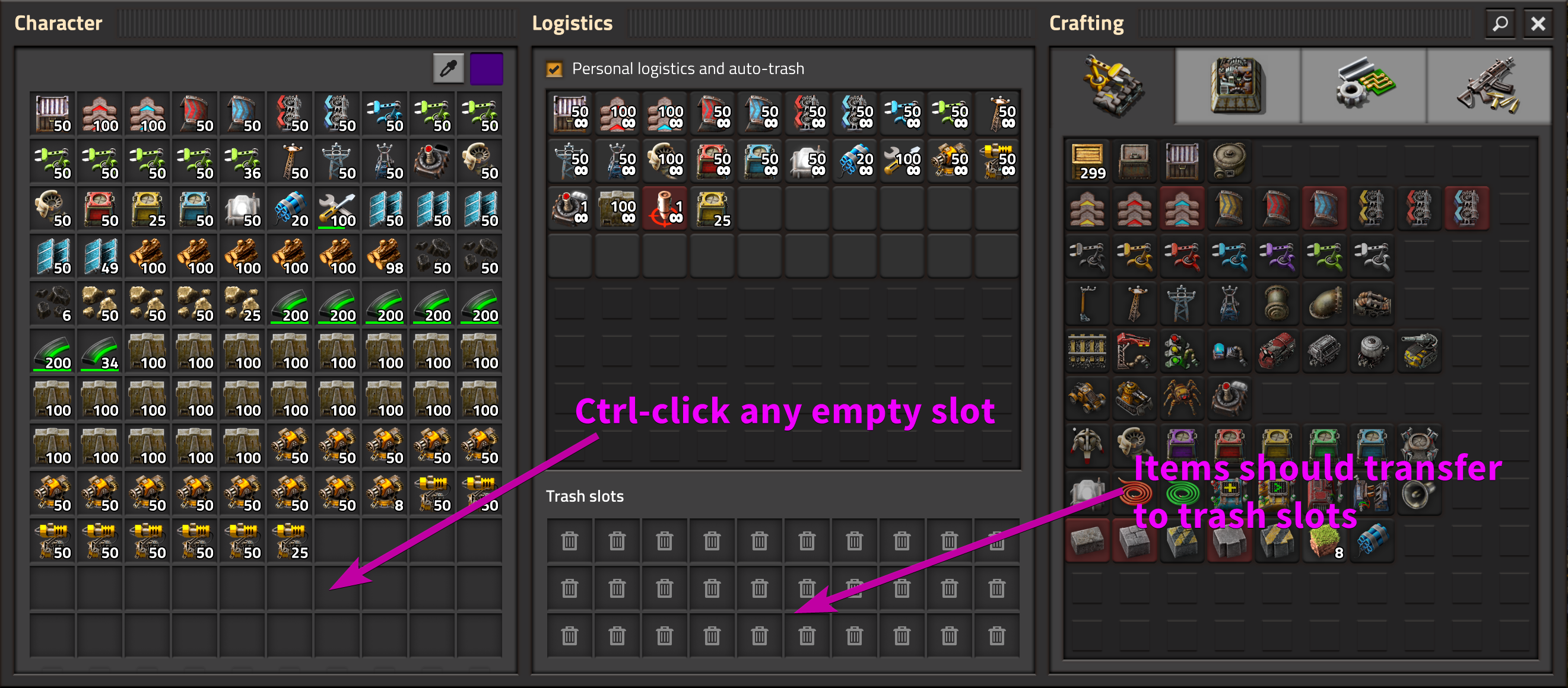Click the first empty trash slot
1568x688 pixels.
coord(570,541)
